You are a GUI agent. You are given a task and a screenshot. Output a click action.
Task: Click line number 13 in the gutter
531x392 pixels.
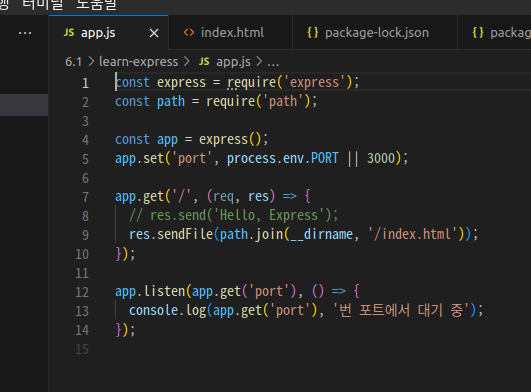coord(82,311)
